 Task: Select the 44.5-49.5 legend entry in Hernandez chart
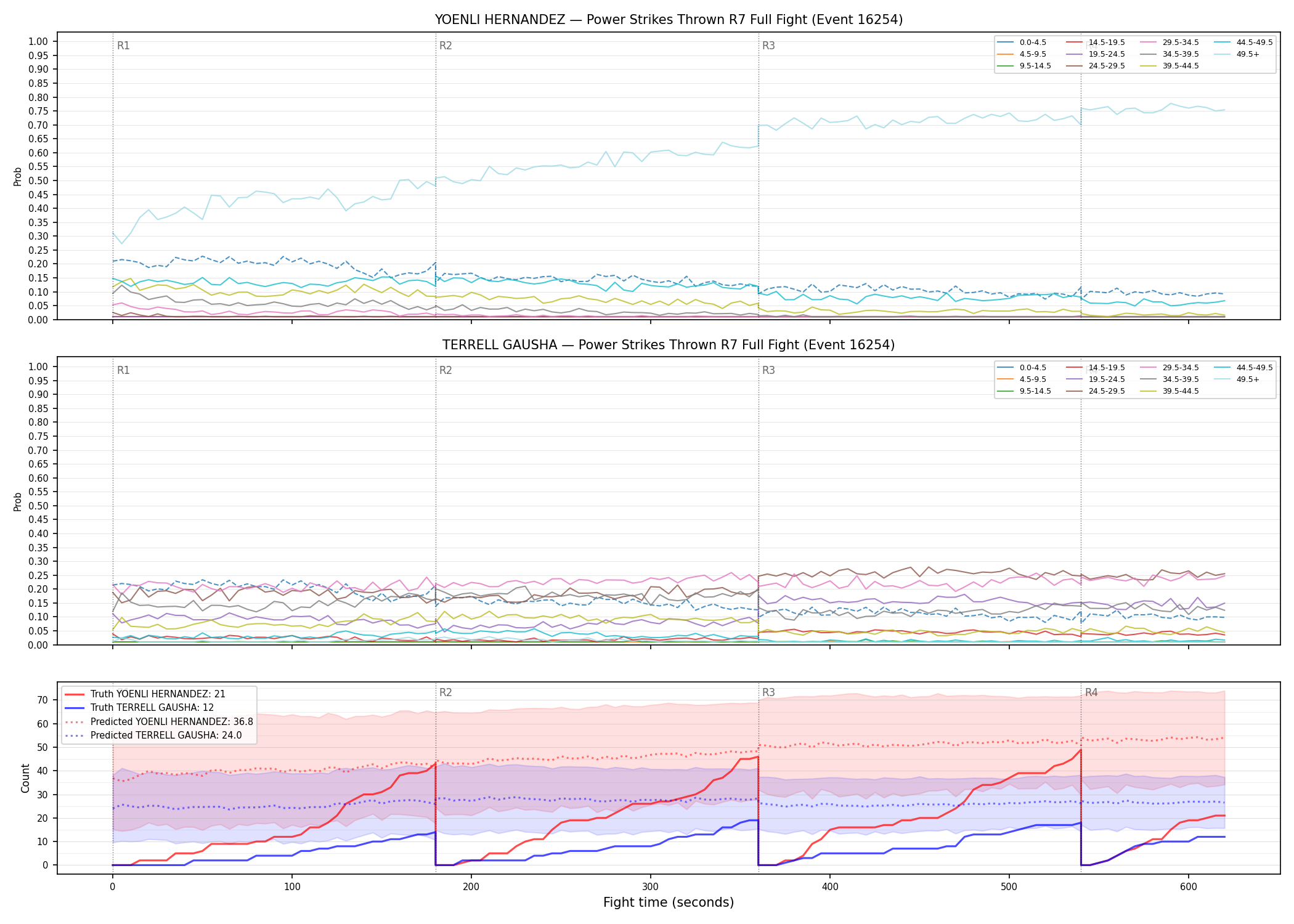1244,43
